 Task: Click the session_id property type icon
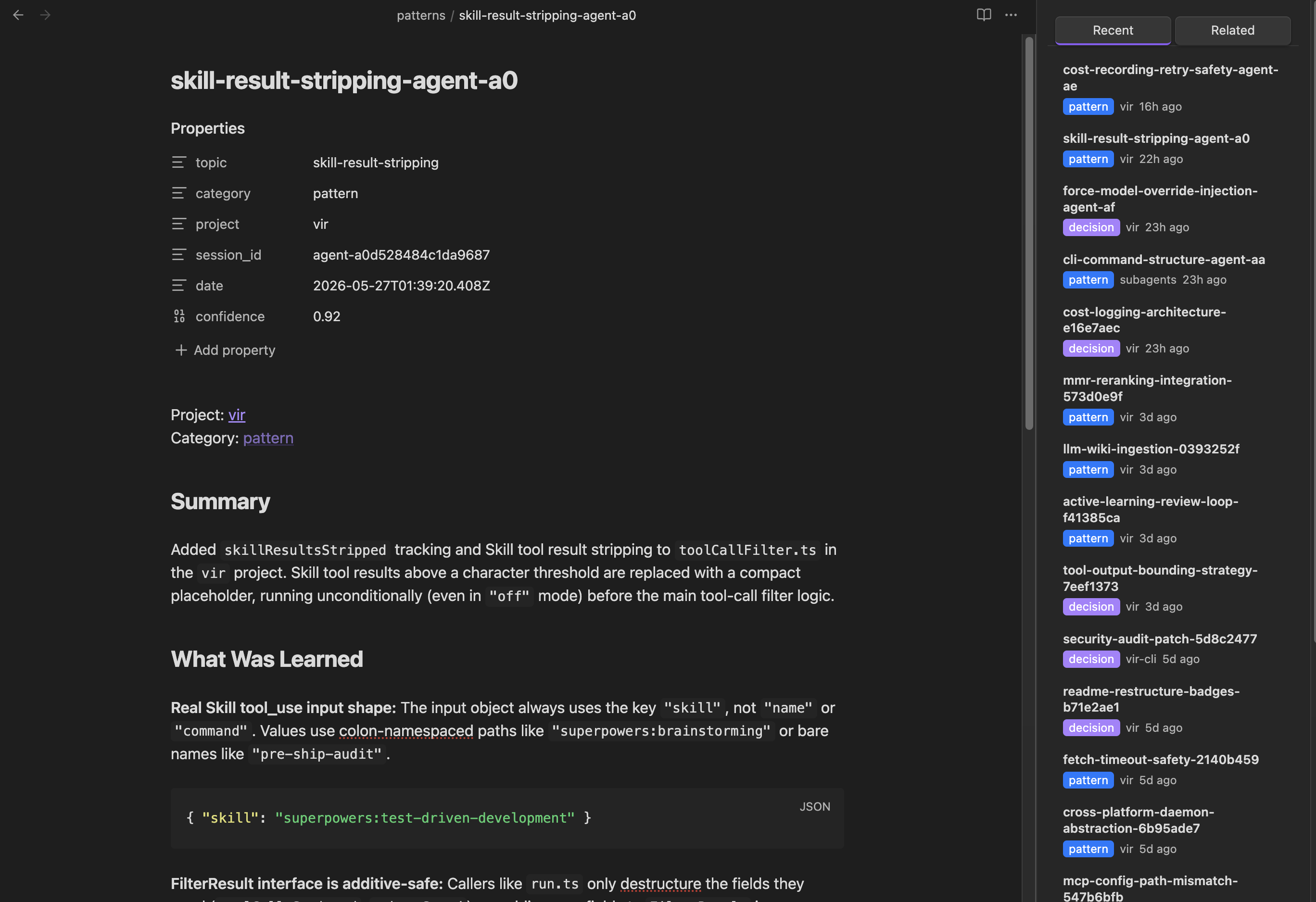coord(178,255)
